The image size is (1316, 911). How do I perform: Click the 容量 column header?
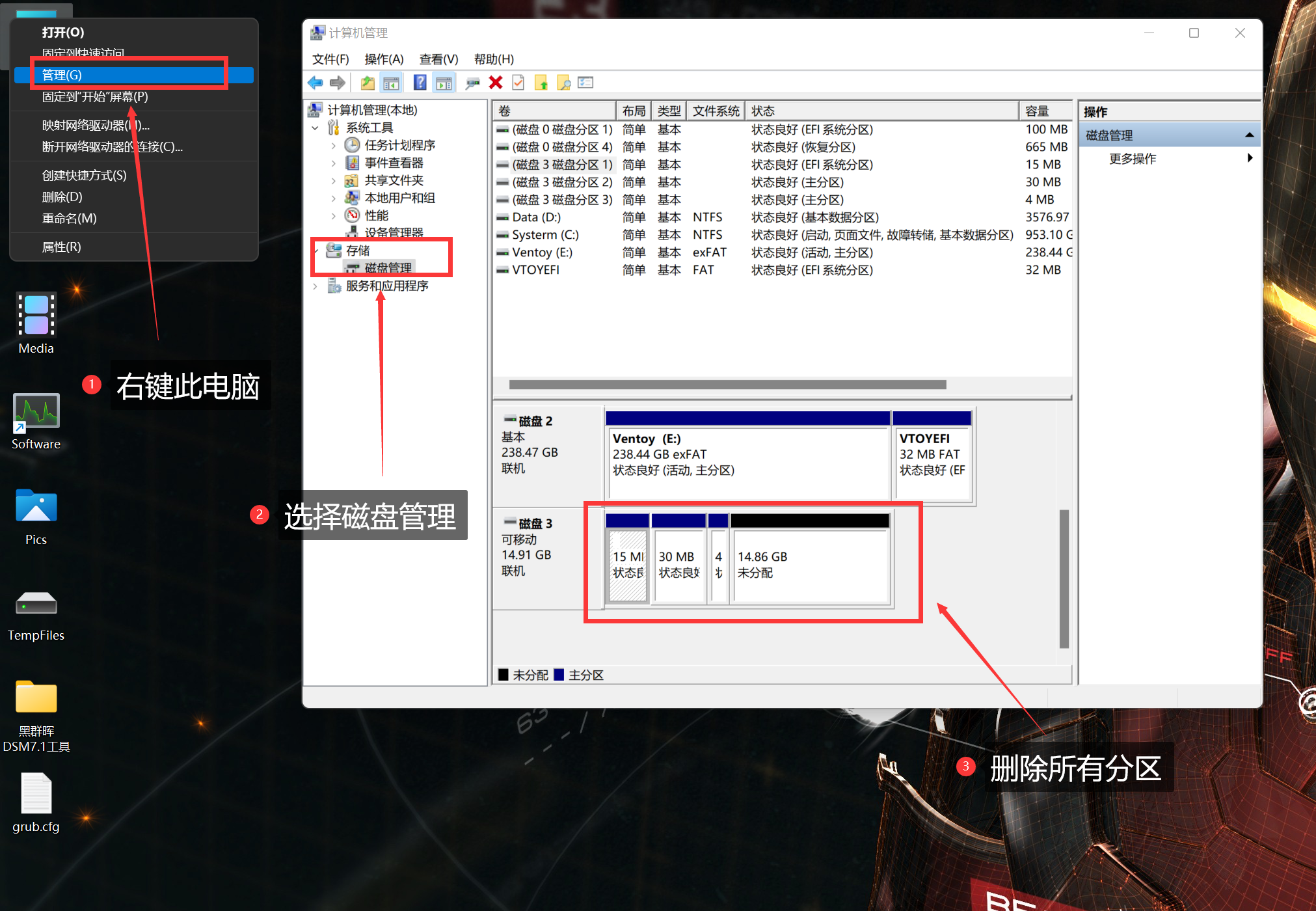1037,111
